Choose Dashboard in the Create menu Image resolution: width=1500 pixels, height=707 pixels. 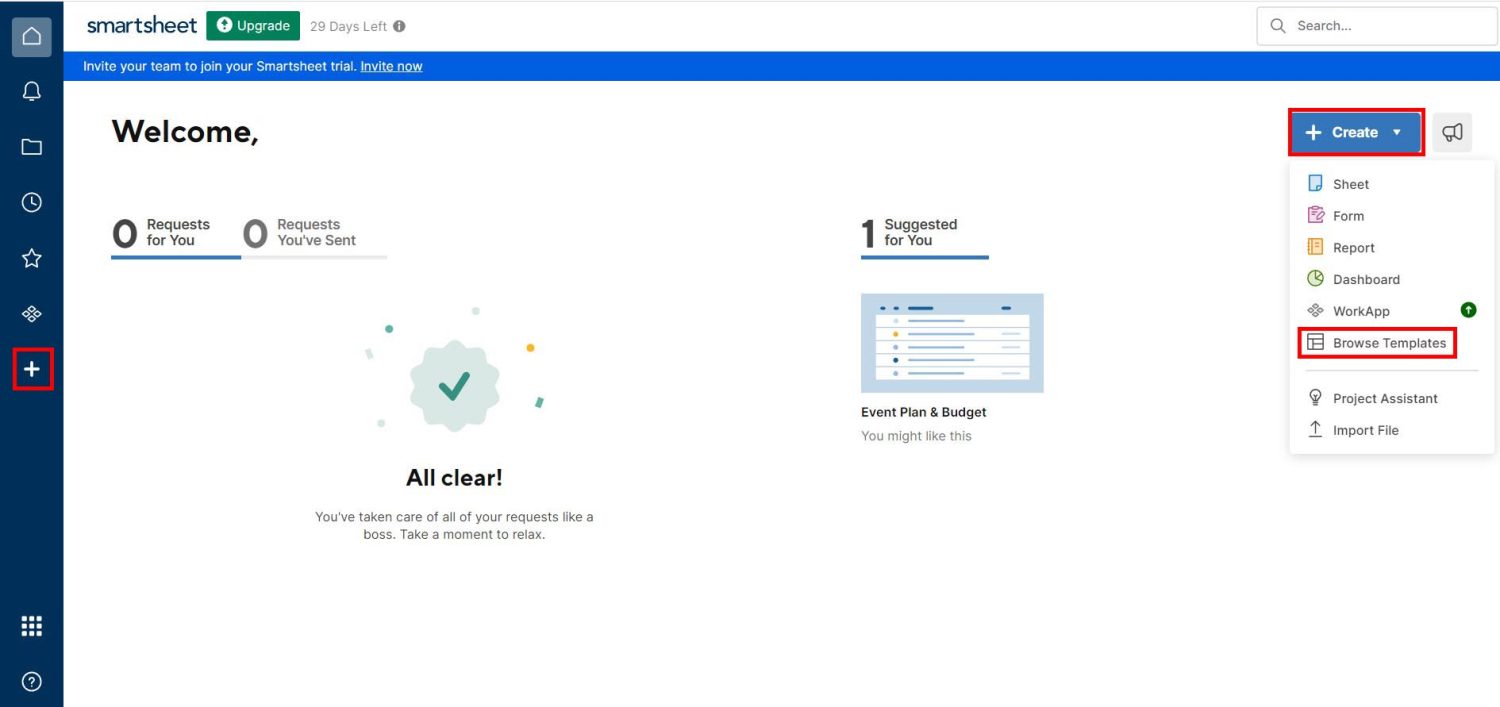tap(1367, 279)
